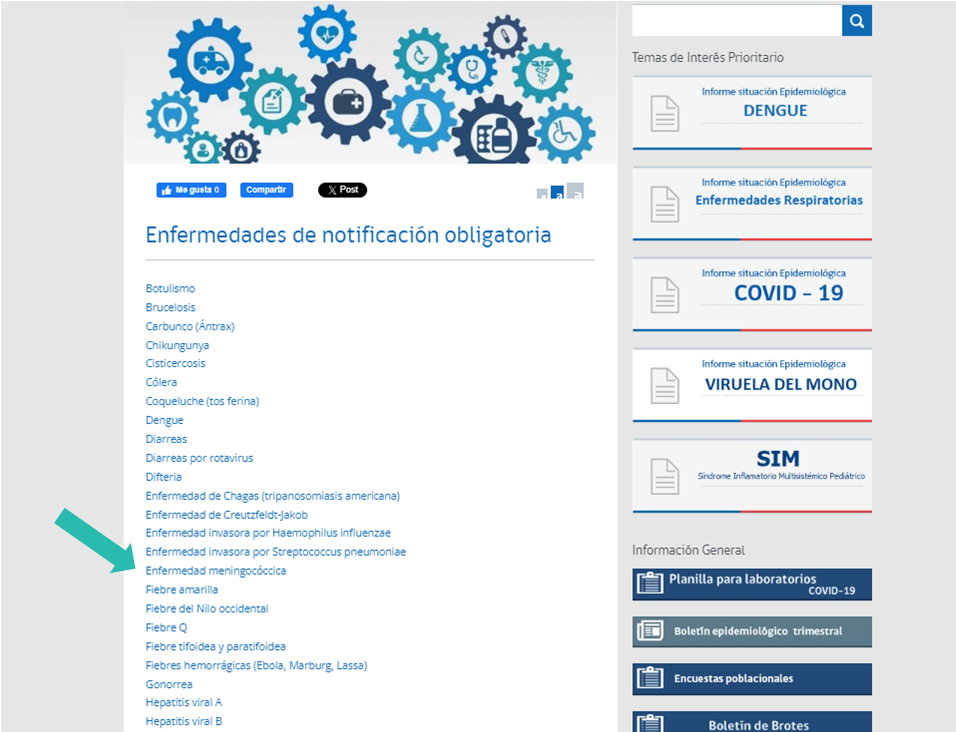Click the X Post share button

343,190
